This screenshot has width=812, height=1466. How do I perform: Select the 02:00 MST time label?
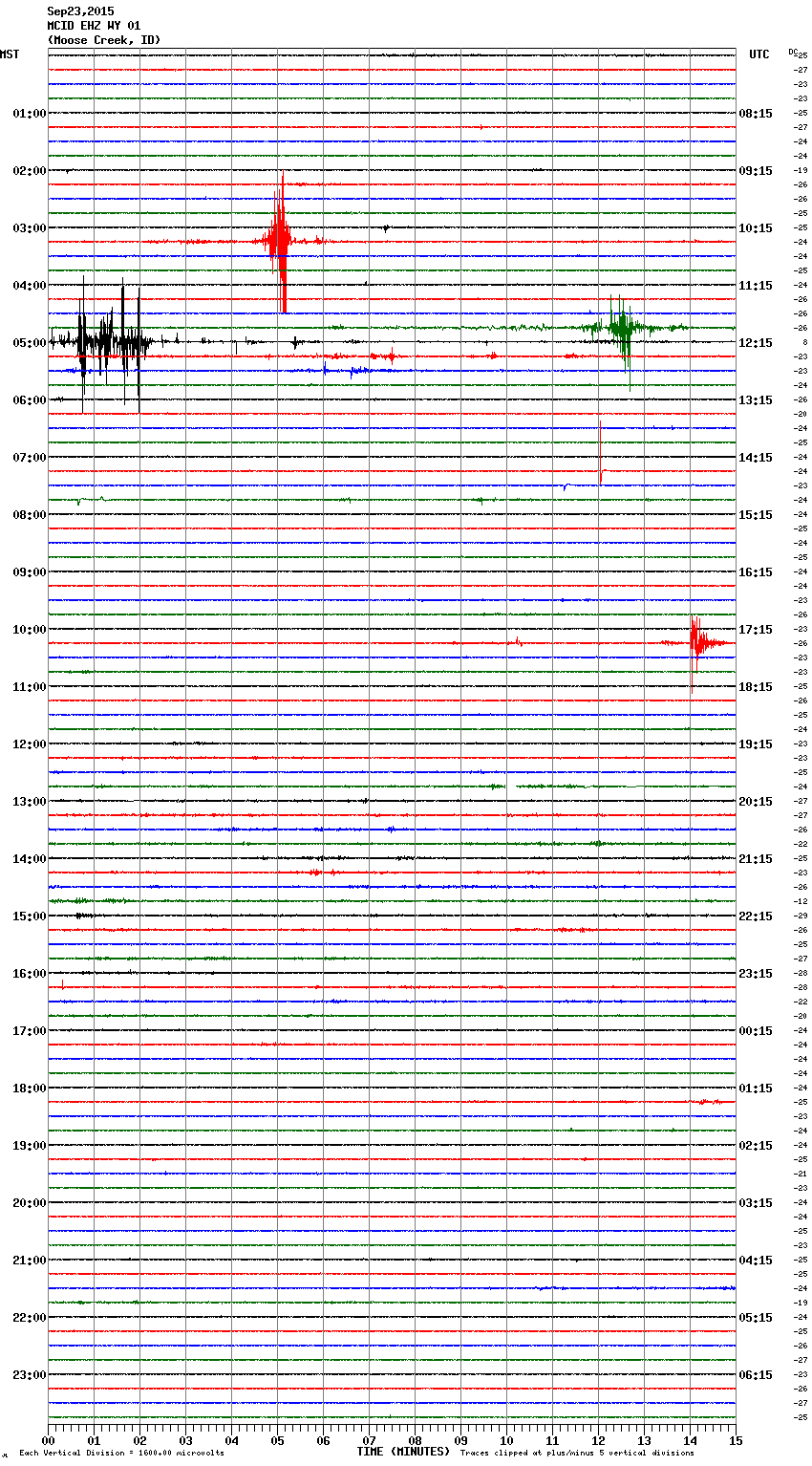29,170
